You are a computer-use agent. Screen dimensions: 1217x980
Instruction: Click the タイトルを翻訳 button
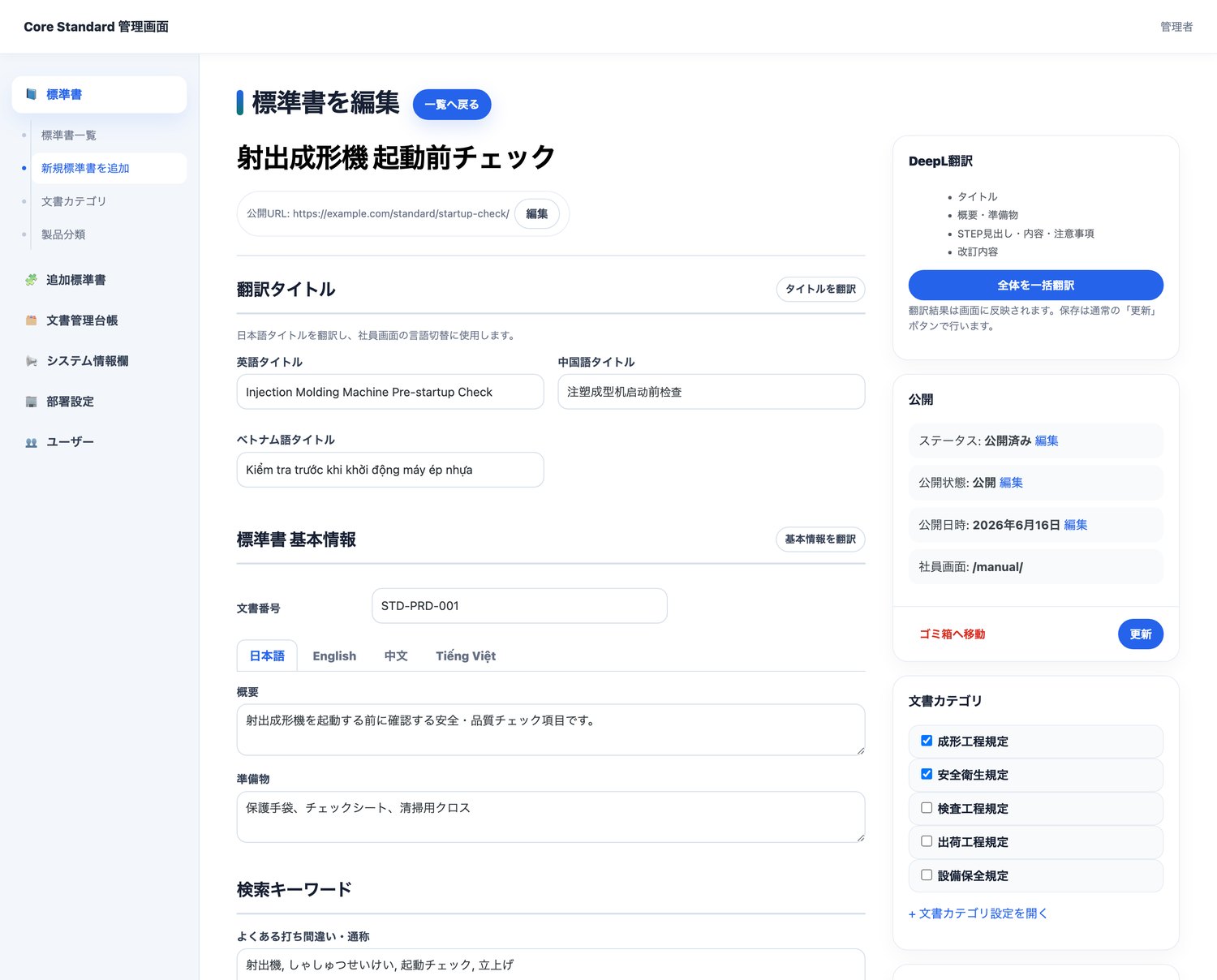tap(820, 289)
